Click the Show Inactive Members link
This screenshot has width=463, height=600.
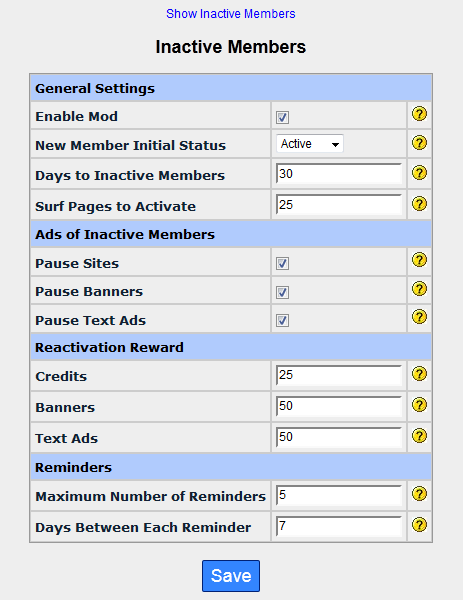point(231,14)
